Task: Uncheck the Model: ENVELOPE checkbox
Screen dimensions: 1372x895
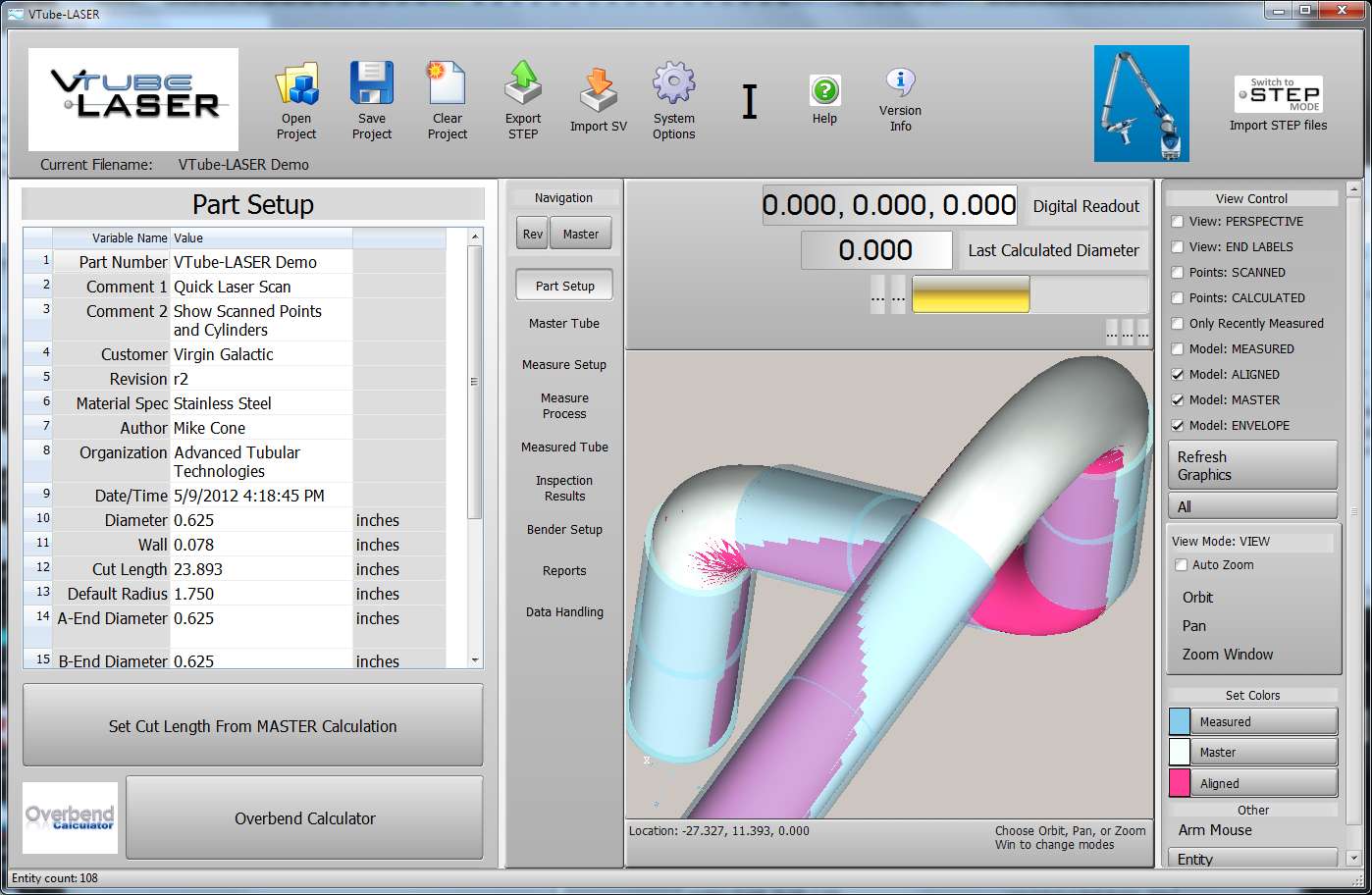Action: point(1177,426)
